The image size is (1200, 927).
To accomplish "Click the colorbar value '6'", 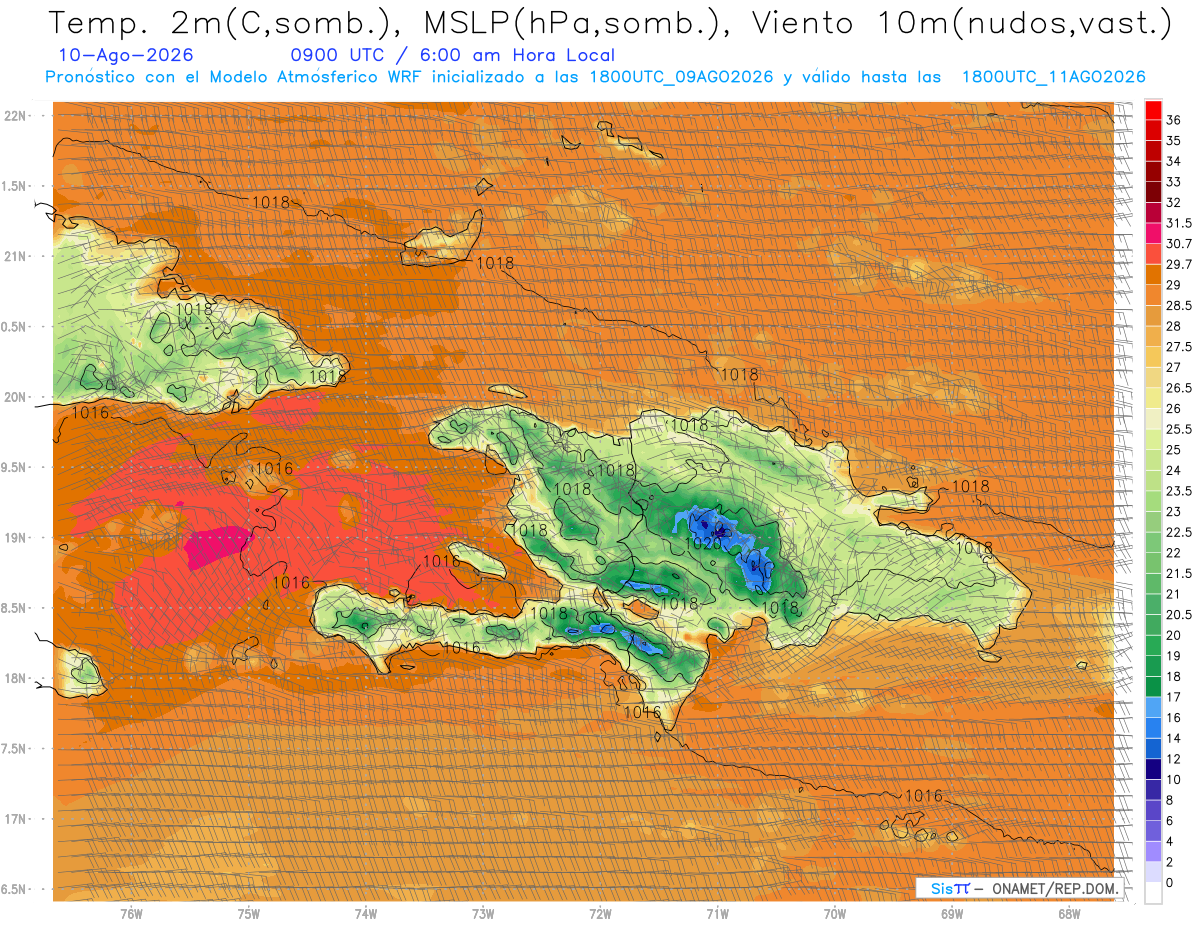I will [x=1170, y=821].
